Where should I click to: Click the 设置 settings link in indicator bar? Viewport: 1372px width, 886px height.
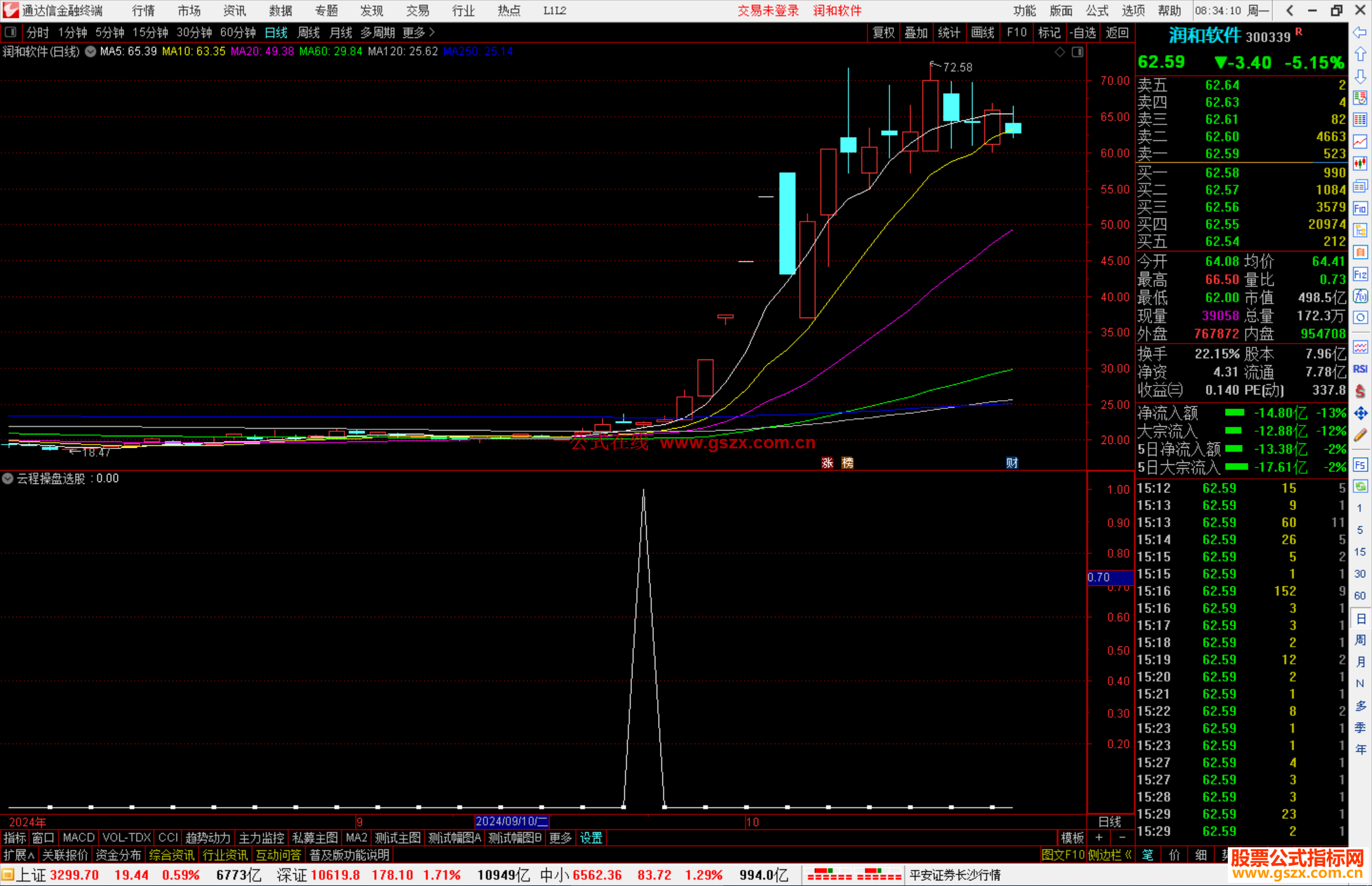(591, 838)
